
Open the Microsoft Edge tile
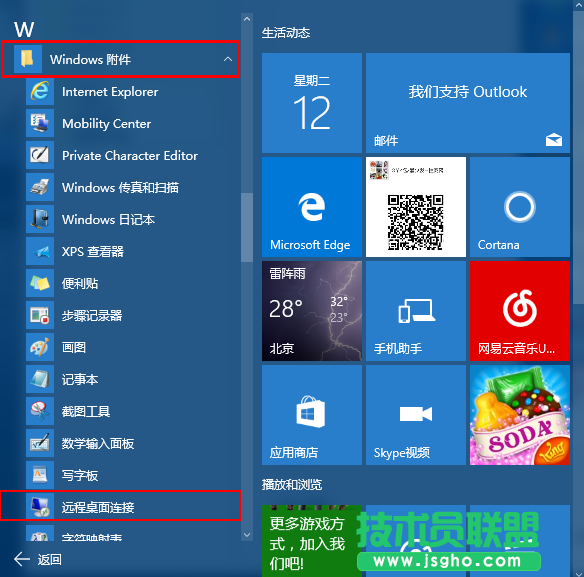(x=312, y=207)
